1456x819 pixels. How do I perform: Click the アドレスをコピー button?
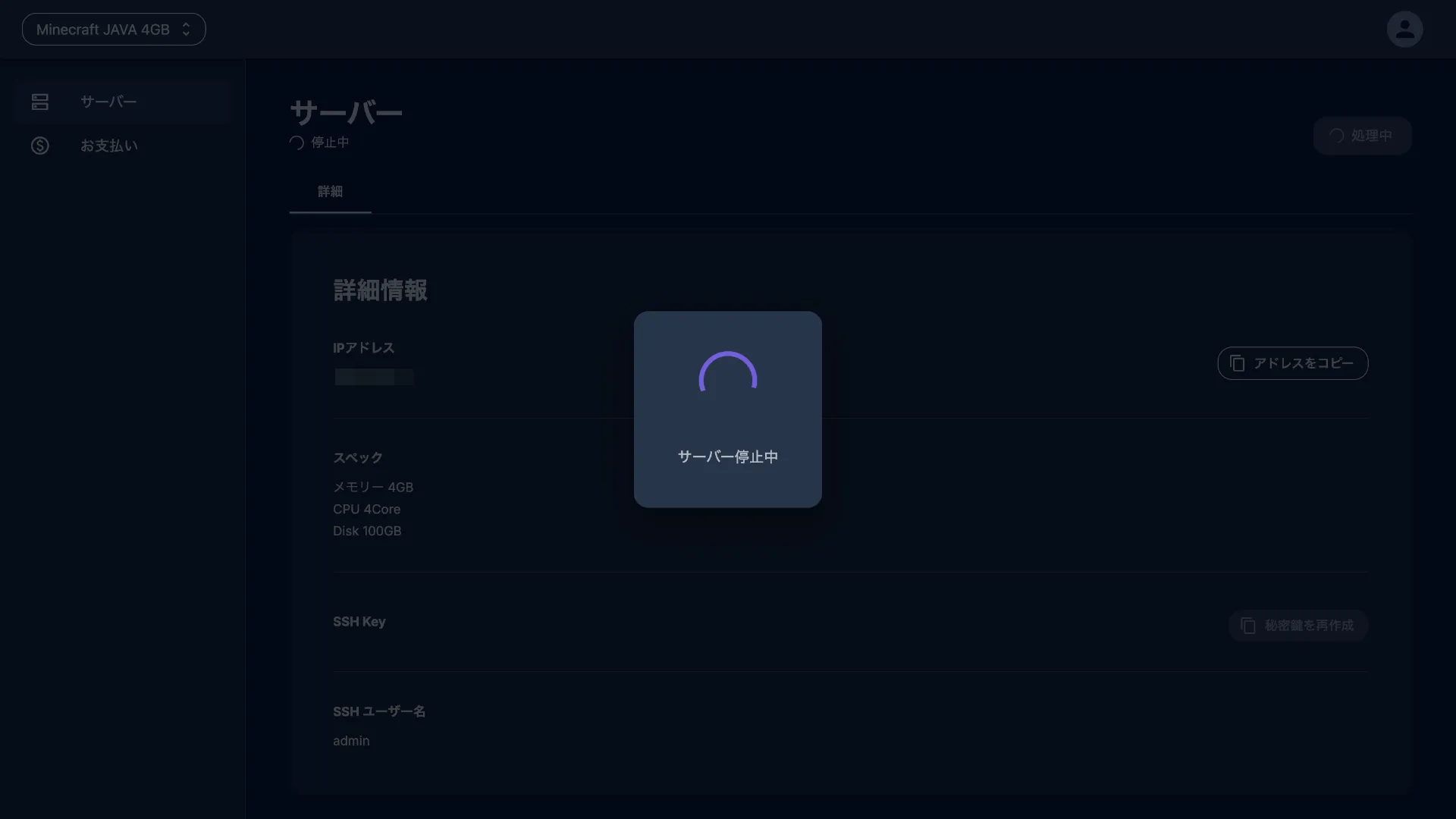point(1293,363)
